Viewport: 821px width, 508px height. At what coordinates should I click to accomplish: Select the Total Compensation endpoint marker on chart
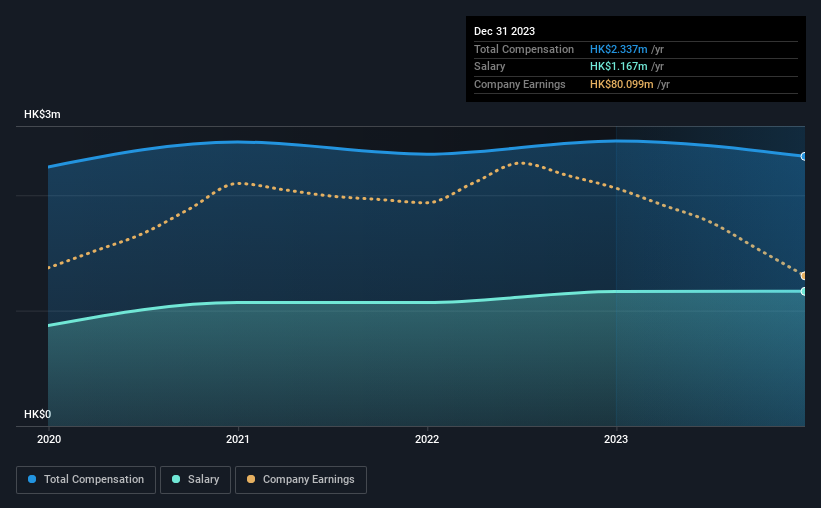[803, 156]
